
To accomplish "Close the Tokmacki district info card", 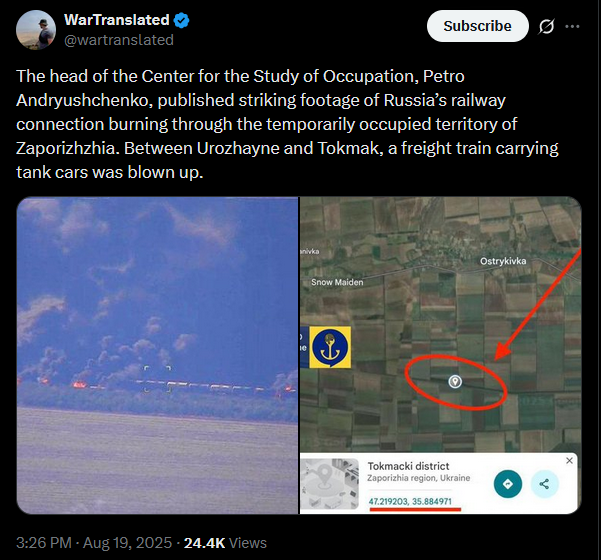I will 570,461.
